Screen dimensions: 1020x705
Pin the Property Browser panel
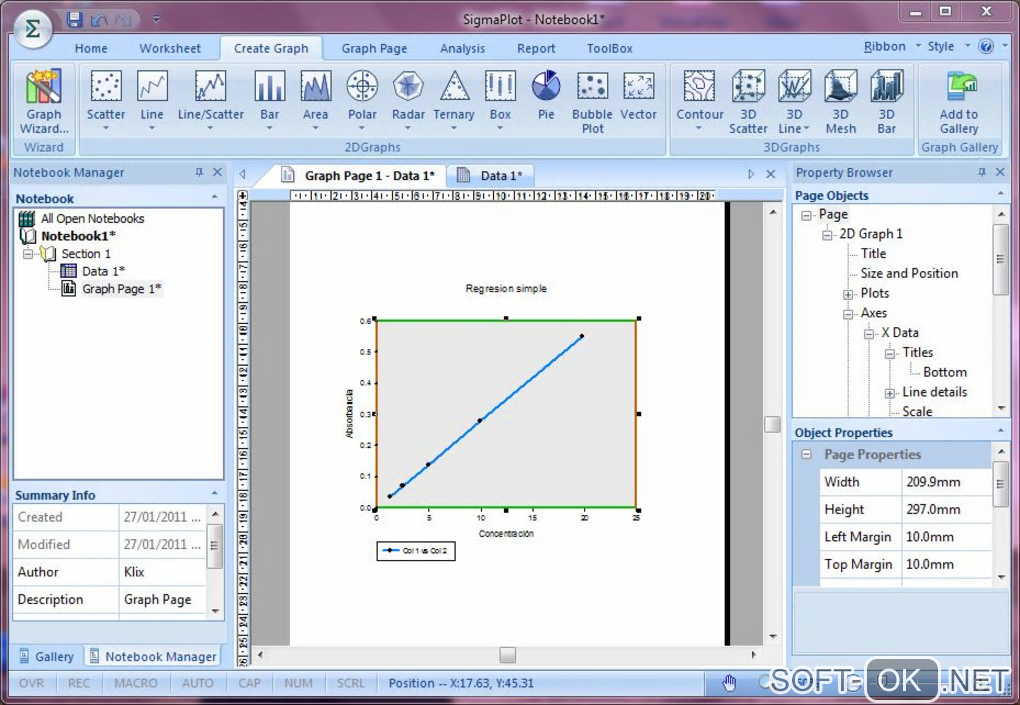coord(982,172)
